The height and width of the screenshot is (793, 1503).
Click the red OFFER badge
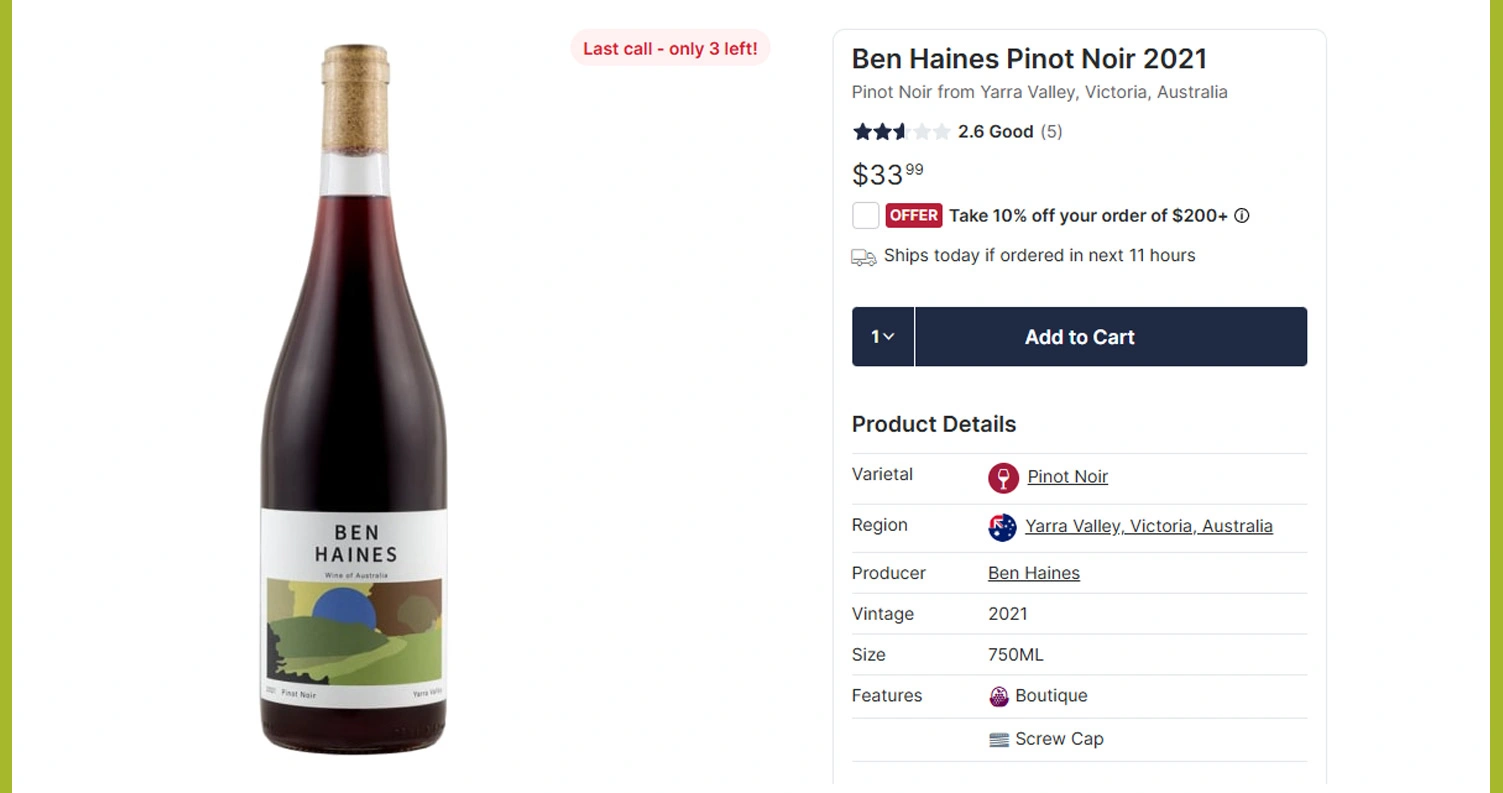(913, 216)
